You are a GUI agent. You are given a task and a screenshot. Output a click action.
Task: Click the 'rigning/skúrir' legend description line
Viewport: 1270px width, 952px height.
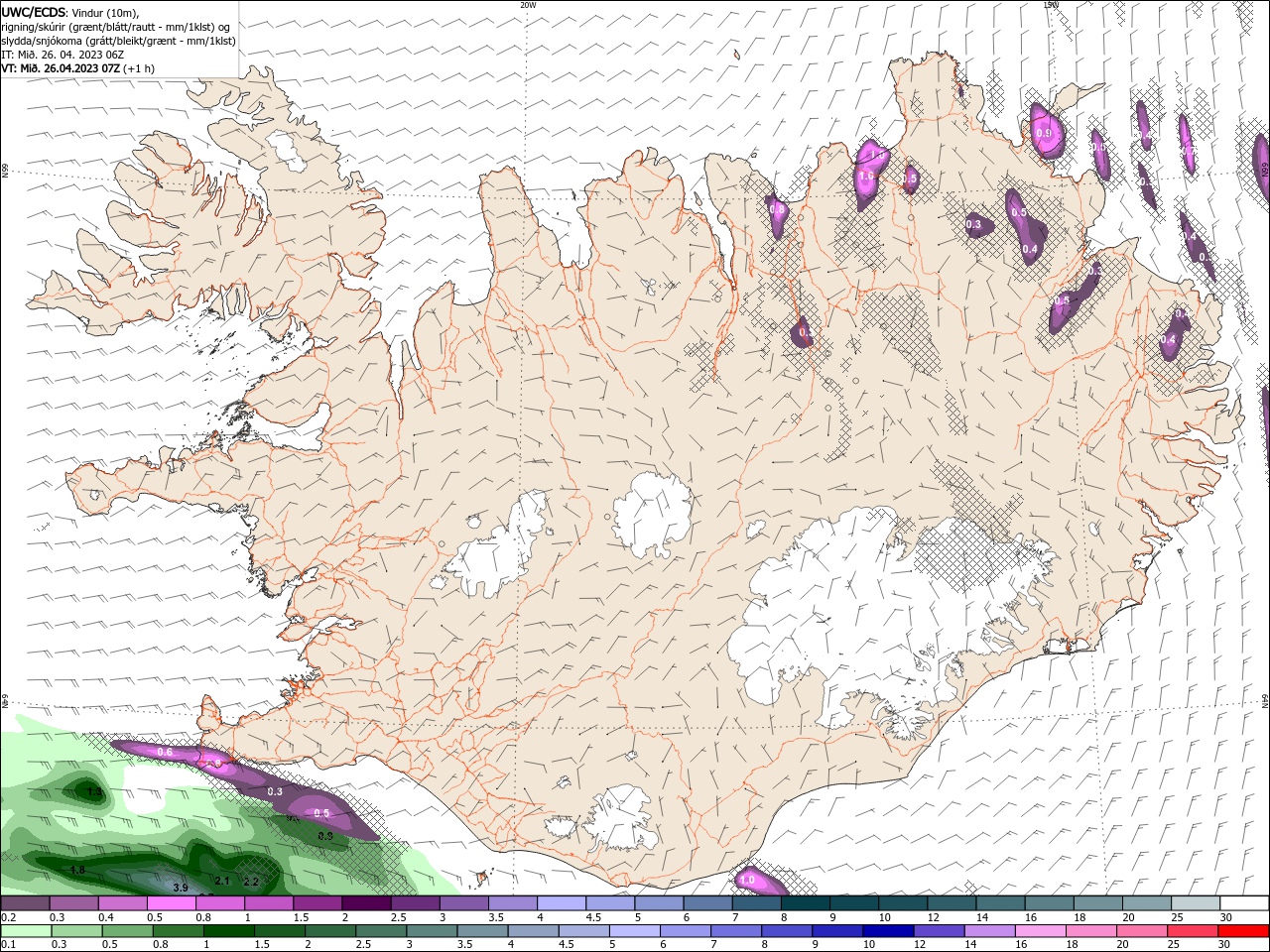[116, 27]
